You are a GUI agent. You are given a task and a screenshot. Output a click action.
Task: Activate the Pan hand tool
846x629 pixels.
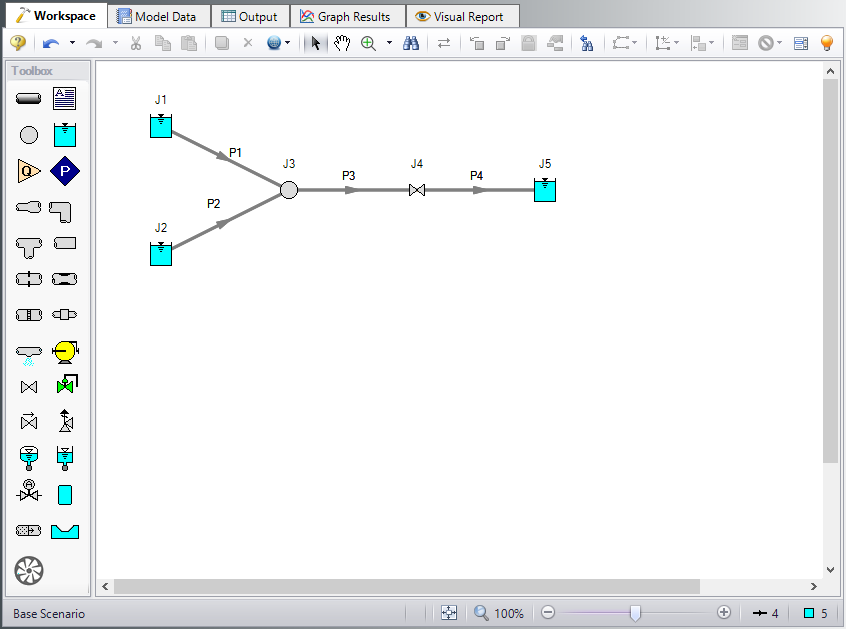point(342,43)
